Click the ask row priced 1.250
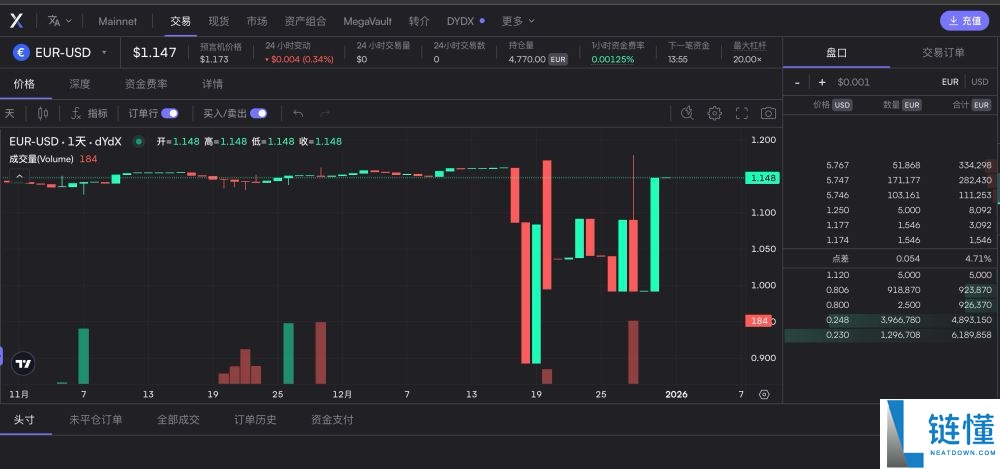The width and height of the screenshot is (1000, 469). pos(890,210)
